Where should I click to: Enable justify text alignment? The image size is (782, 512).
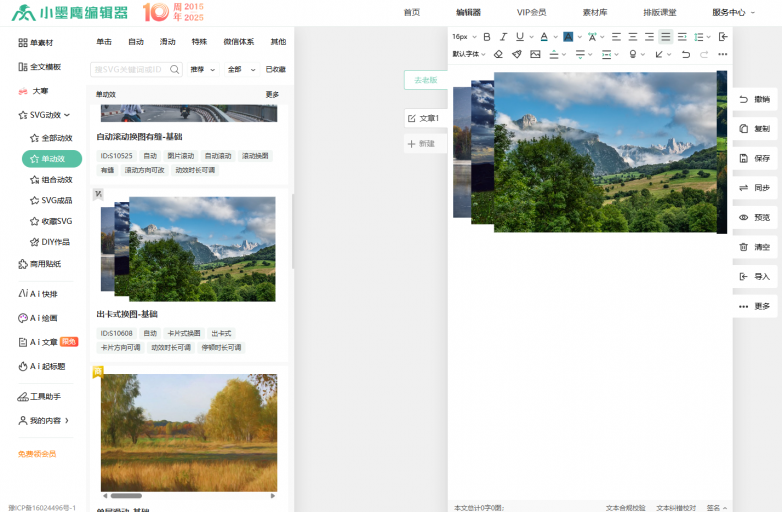[x=666, y=37]
